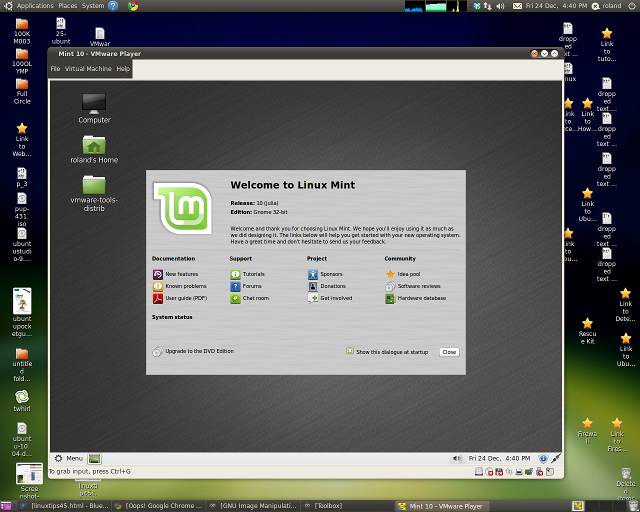Open the Tutorials link
This screenshot has height=512, width=640.
coord(253,274)
